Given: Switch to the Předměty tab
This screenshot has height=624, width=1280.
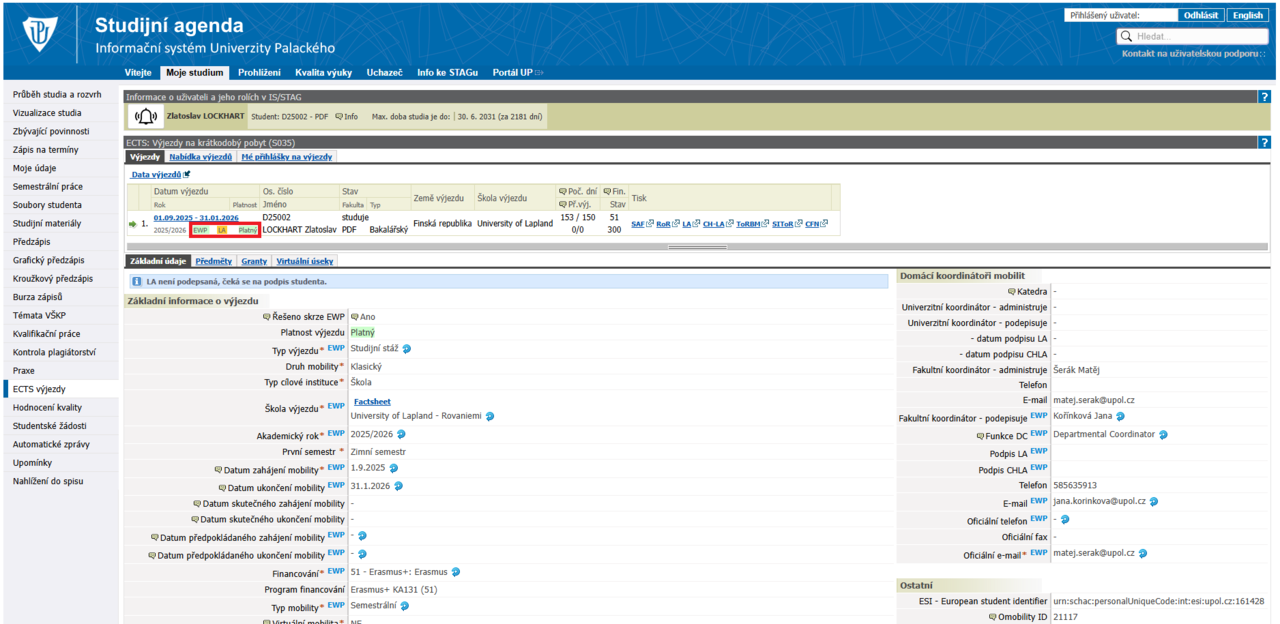Looking at the screenshot, I should coord(214,261).
